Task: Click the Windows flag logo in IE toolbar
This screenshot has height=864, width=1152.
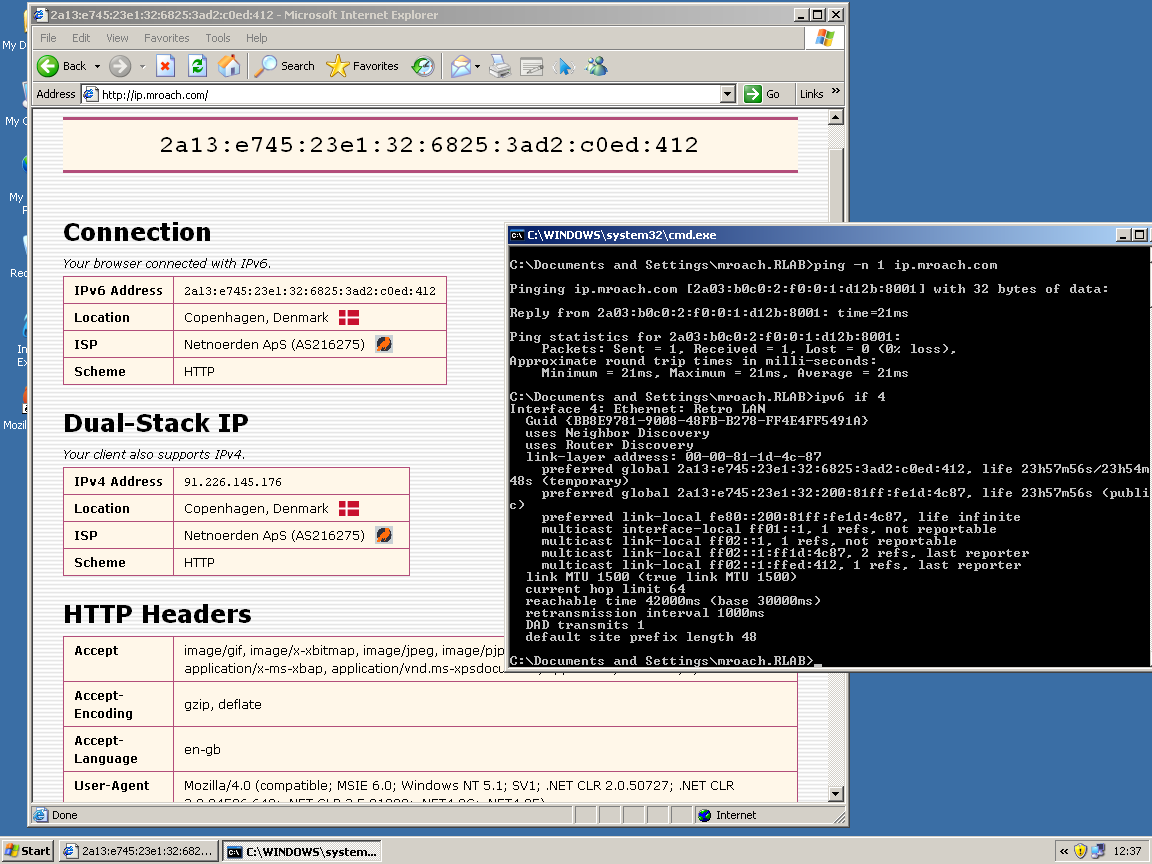Action: (x=825, y=38)
